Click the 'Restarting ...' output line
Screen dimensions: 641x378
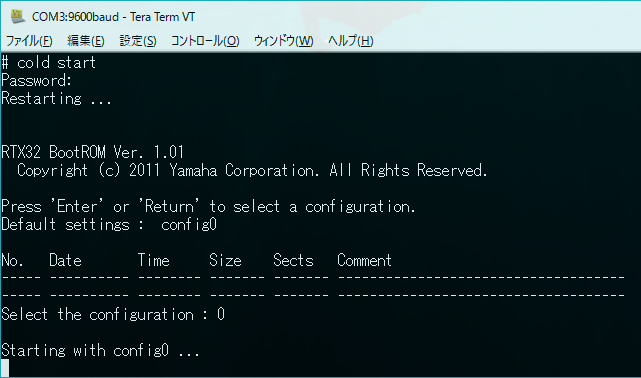click(x=56, y=99)
